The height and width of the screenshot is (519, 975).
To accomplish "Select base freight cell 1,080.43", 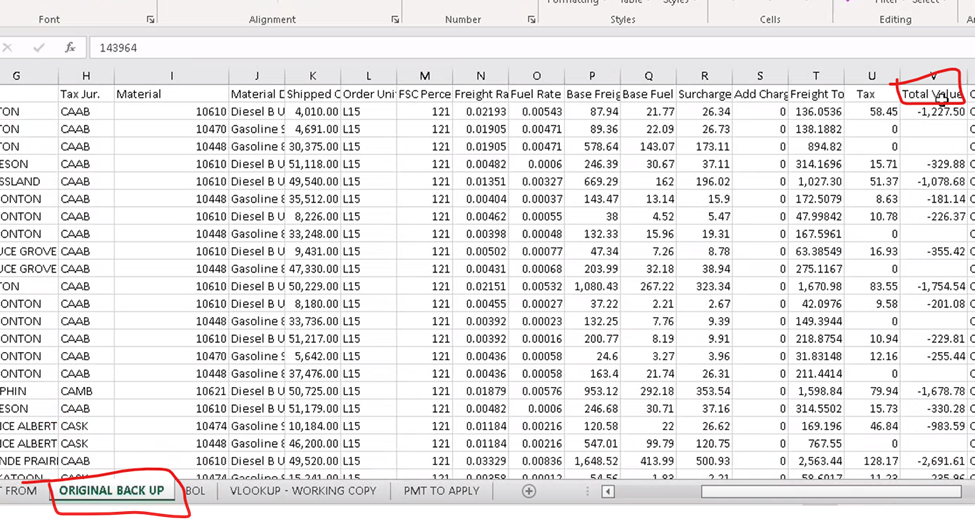I will pyautogui.click(x=593, y=286).
